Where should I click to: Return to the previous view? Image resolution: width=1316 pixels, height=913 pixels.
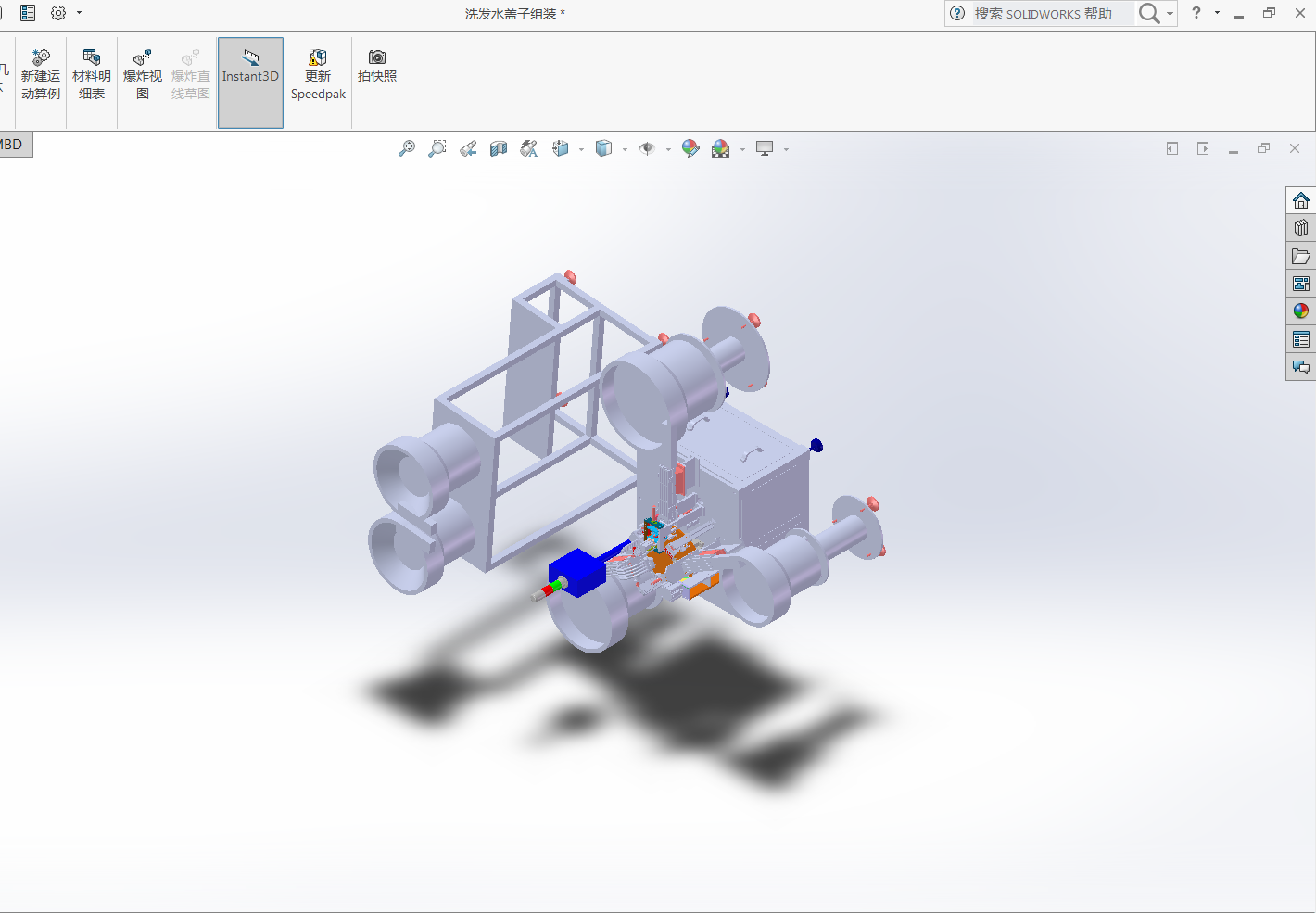[468, 149]
